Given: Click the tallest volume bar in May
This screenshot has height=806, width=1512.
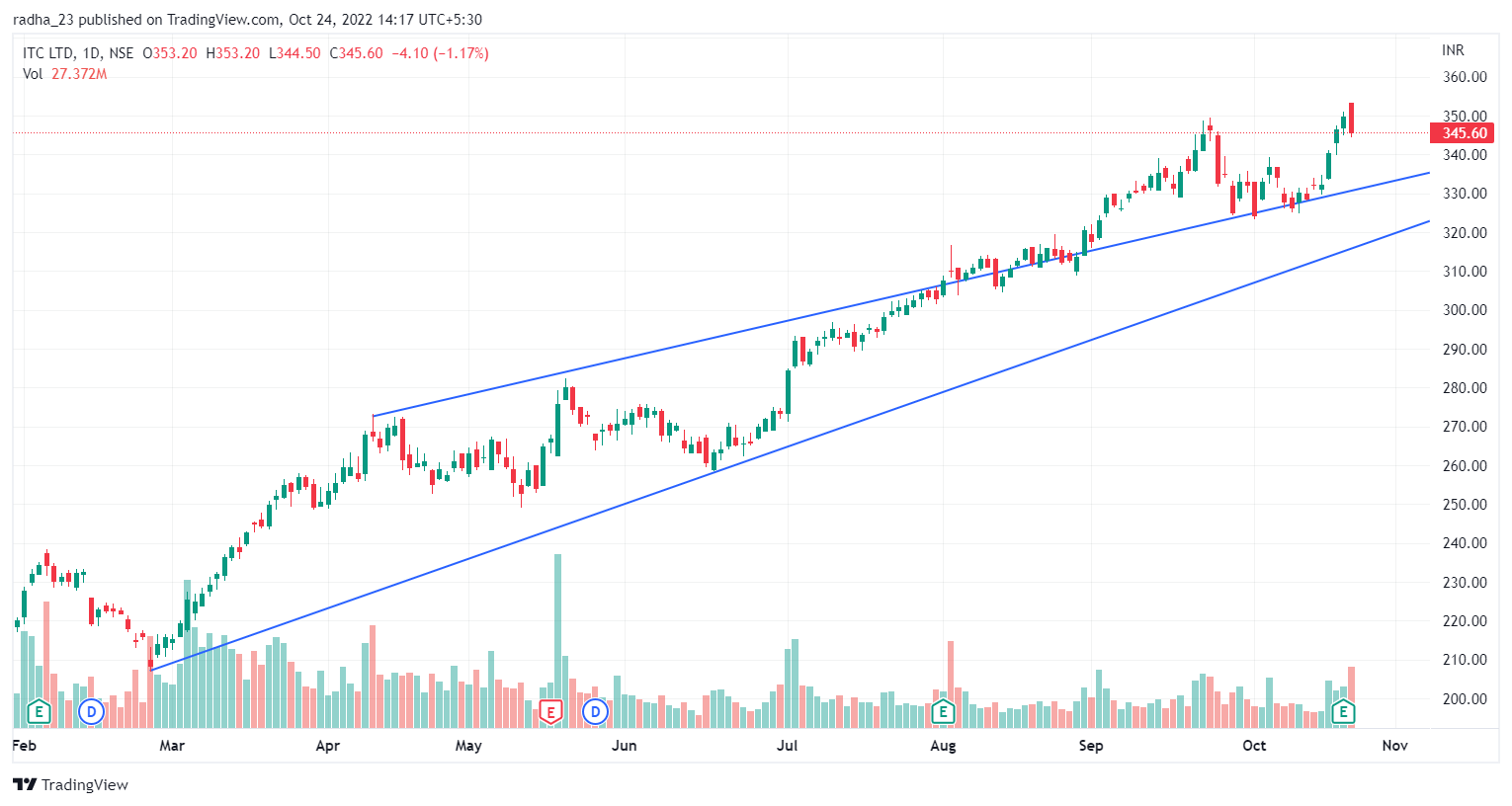Looking at the screenshot, I should [557, 641].
